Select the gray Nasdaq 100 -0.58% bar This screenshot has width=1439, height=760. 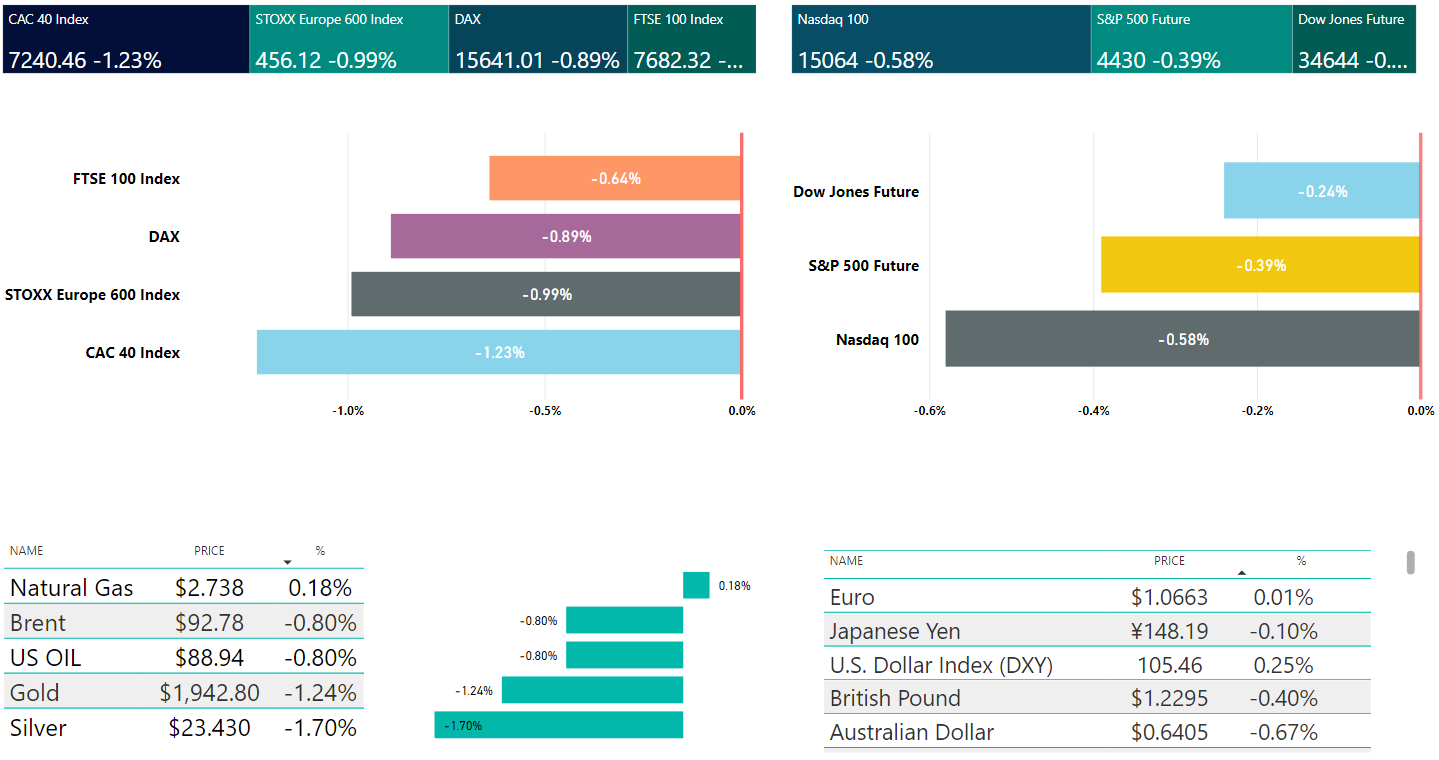tap(1183, 339)
